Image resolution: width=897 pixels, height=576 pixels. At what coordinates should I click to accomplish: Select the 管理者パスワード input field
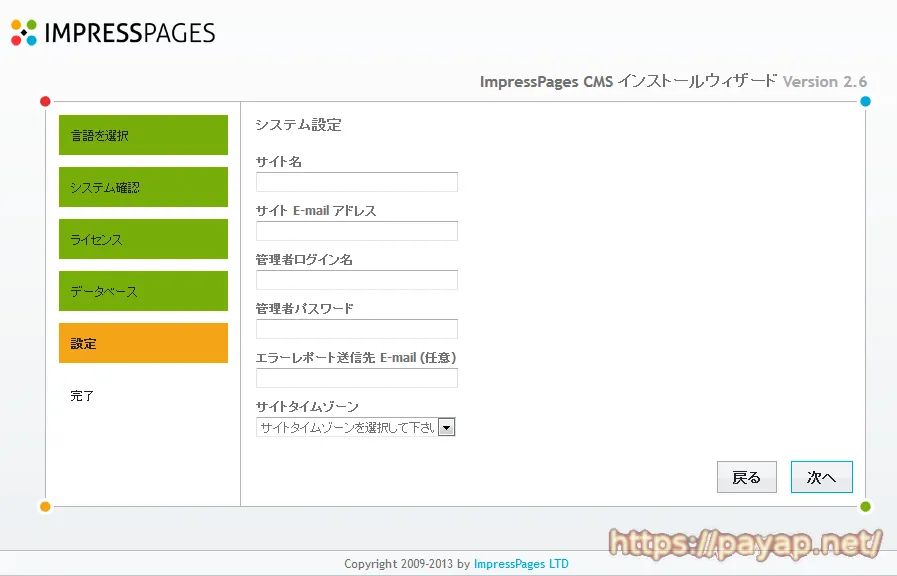355,328
